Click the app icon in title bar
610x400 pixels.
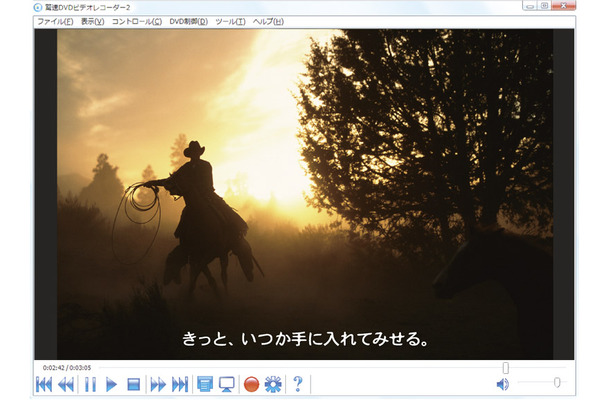coord(38,7)
